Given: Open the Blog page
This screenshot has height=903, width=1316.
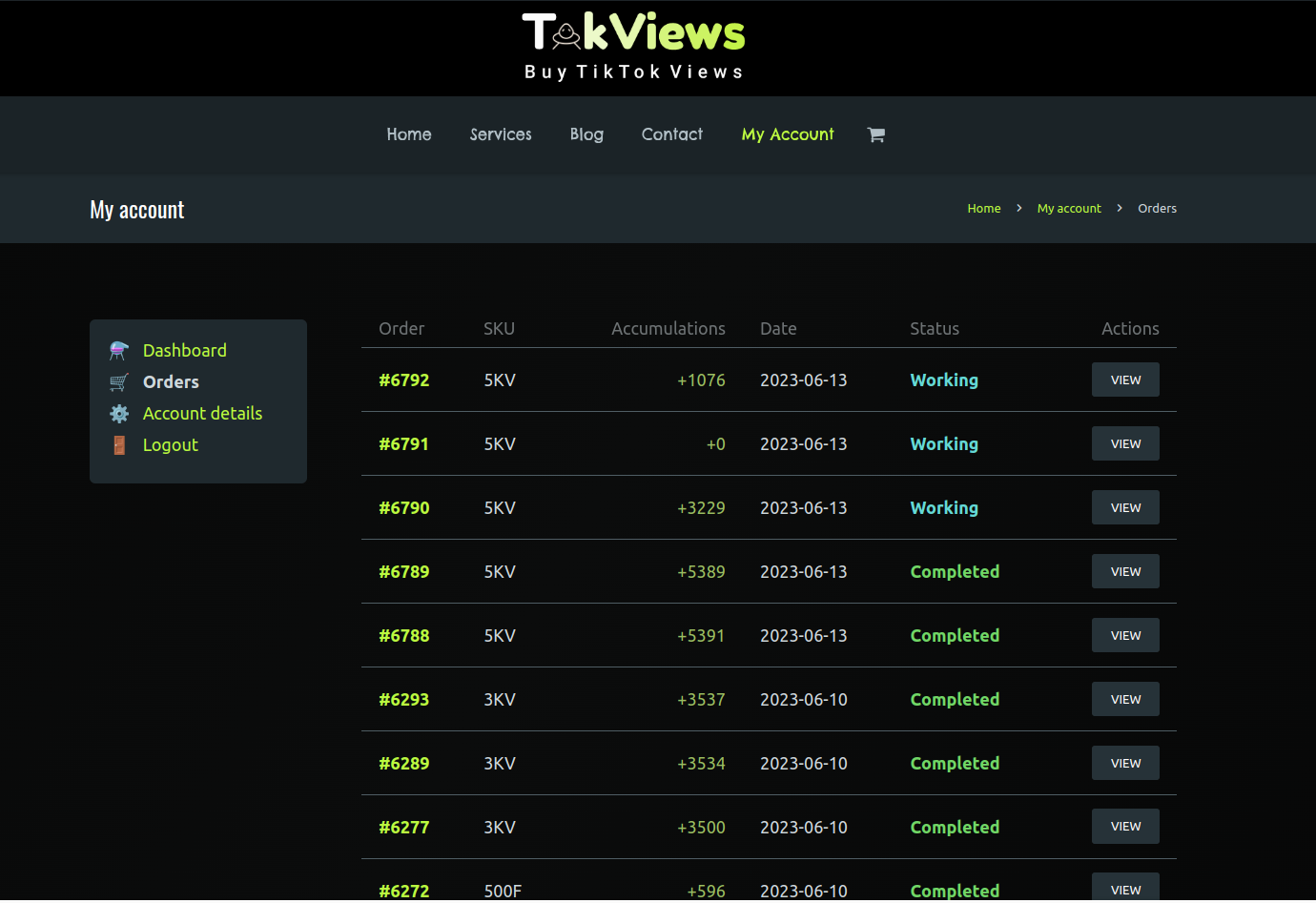Looking at the screenshot, I should coord(586,134).
